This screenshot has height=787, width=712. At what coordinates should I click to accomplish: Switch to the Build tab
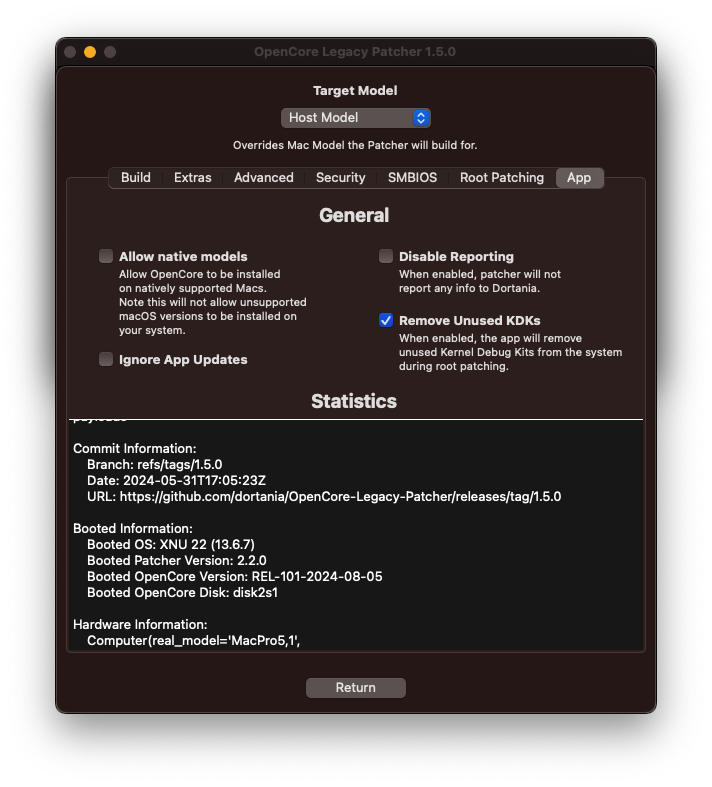coord(135,178)
